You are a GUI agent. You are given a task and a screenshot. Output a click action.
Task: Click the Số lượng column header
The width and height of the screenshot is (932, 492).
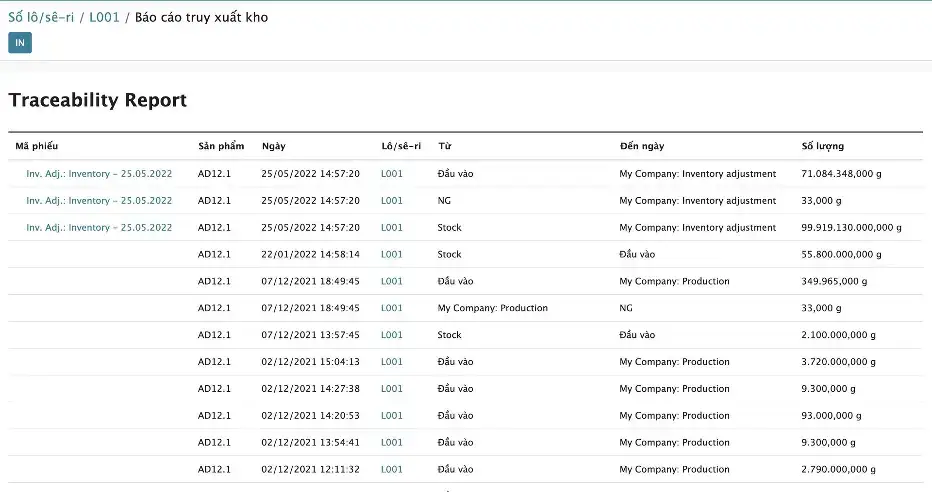click(x=824, y=146)
